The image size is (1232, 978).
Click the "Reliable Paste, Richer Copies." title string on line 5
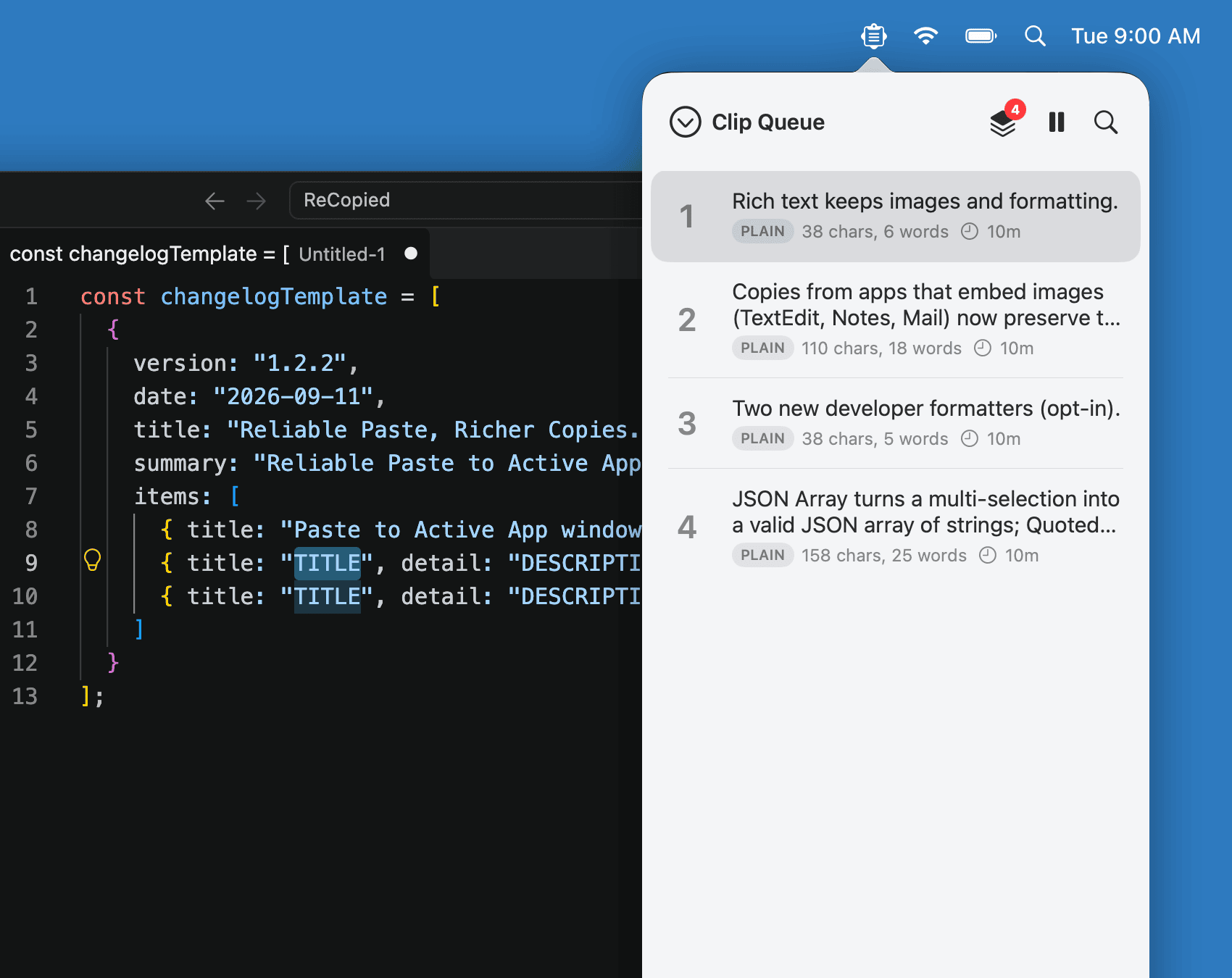click(x=434, y=430)
